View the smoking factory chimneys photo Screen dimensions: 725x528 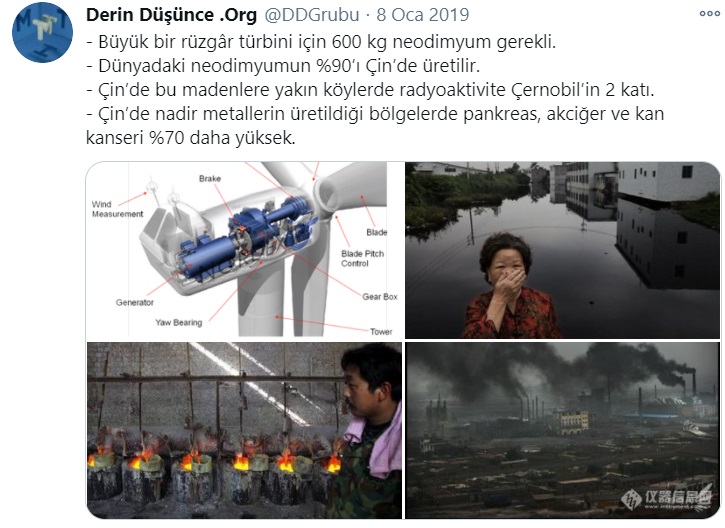tap(563, 430)
